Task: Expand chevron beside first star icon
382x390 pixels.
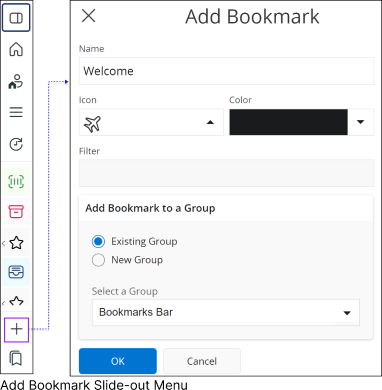Action: tap(4, 244)
